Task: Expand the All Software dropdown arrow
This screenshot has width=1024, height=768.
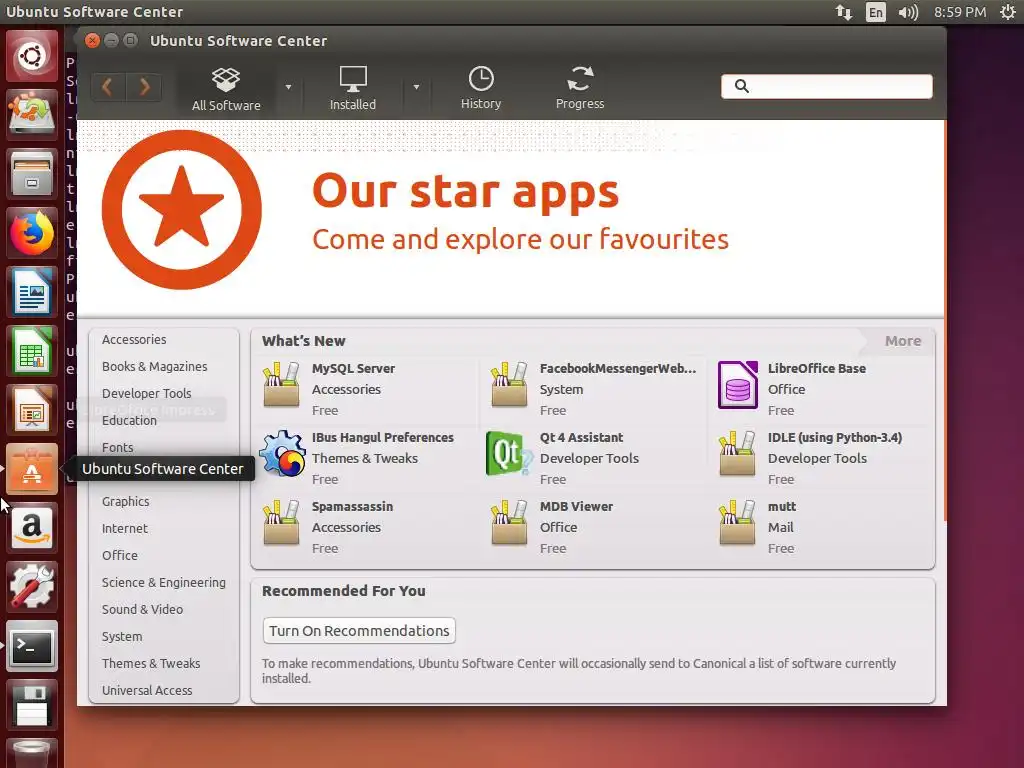Action: pyautogui.click(x=288, y=87)
